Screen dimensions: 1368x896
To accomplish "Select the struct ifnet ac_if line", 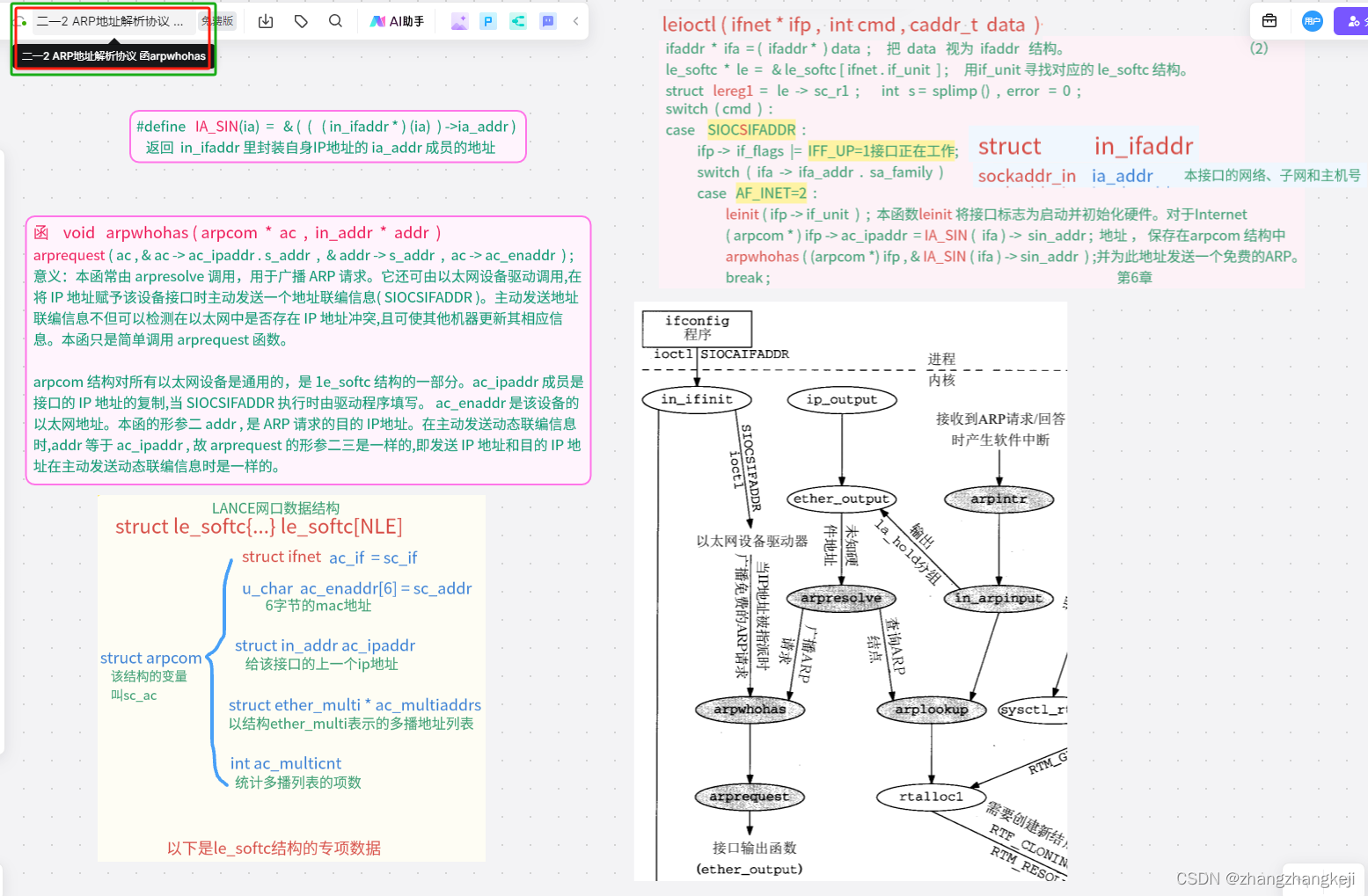I will click(329, 557).
